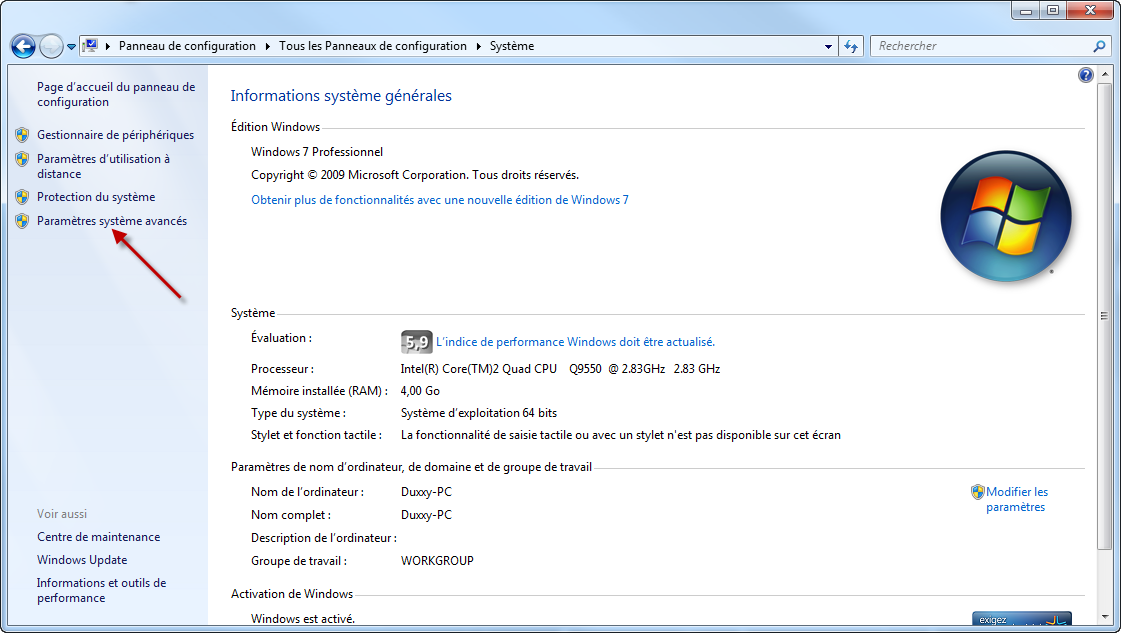
Task: Select Tous les Panneaux de configuration breadcrumb
Action: [x=372, y=46]
